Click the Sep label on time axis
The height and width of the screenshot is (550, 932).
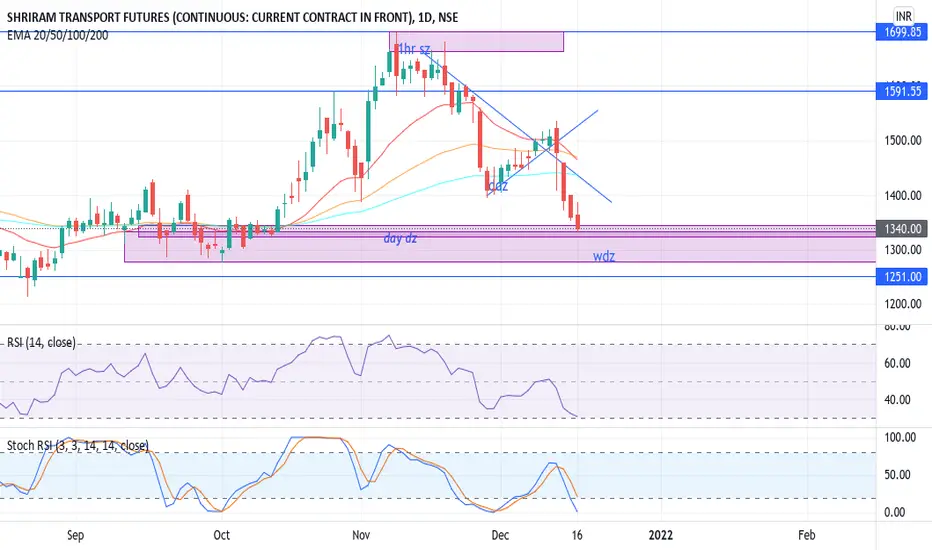tap(75, 535)
